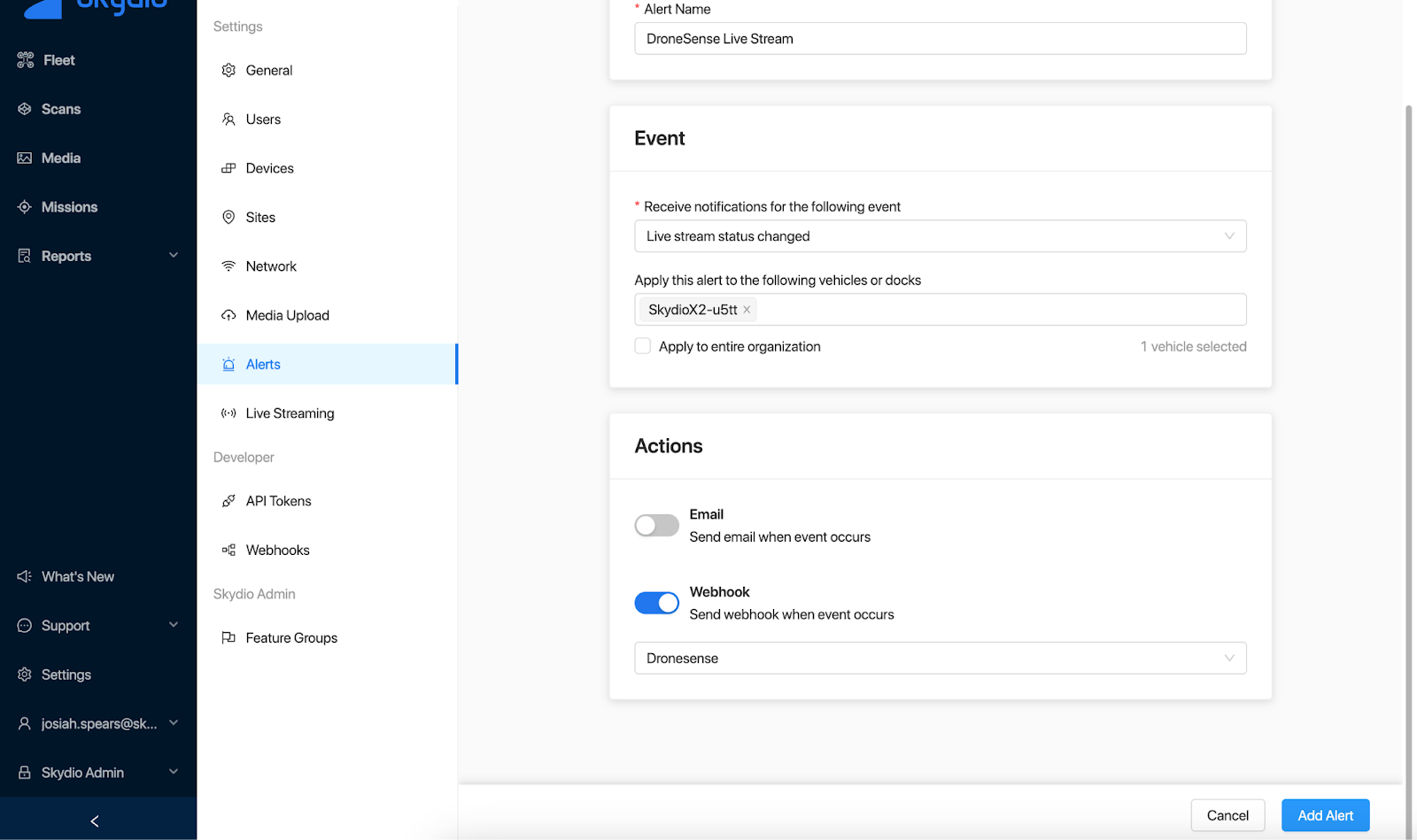
Task: Click the user profile icon beside josiah.spears
Action: click(25, 723)
